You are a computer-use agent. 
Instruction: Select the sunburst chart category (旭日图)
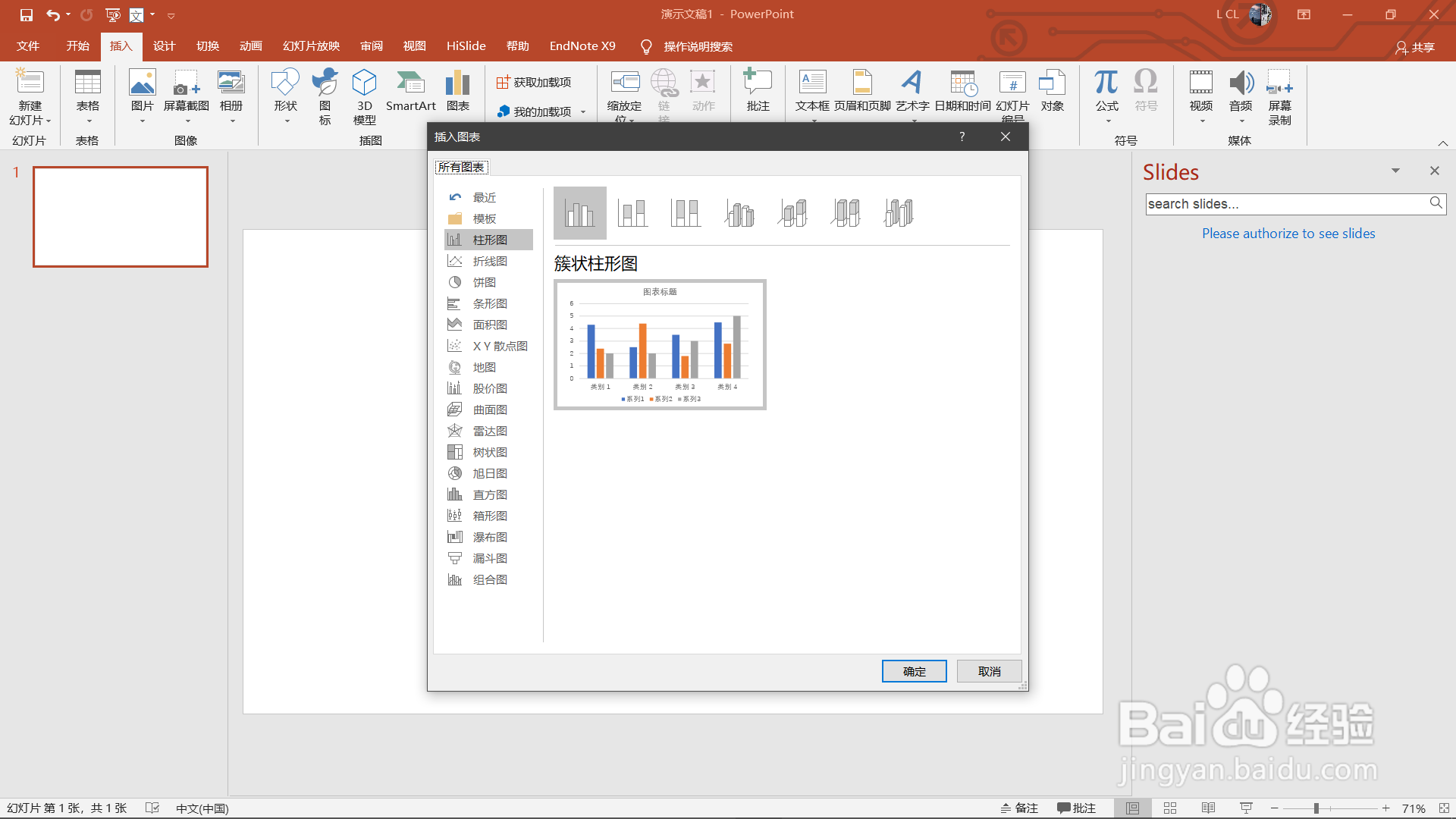[489, 473]
